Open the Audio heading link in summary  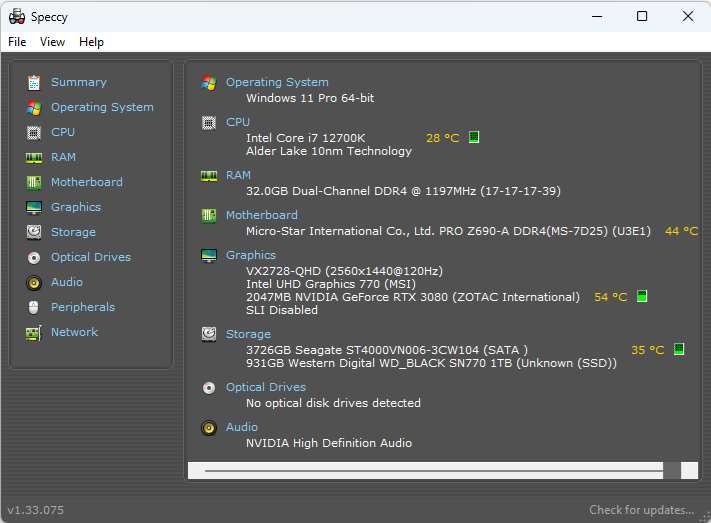[x=242, y=427]
